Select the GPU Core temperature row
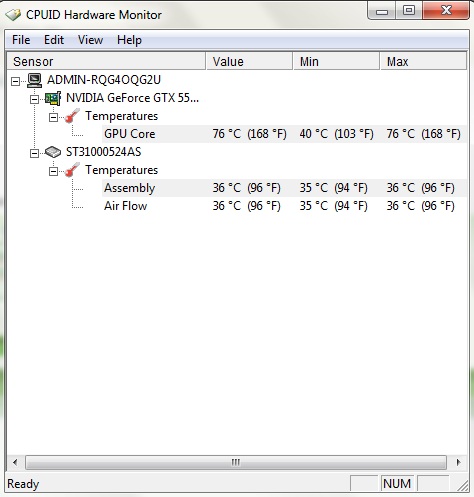The width and height of the screenshot is (474, 497). pos(284,134)
